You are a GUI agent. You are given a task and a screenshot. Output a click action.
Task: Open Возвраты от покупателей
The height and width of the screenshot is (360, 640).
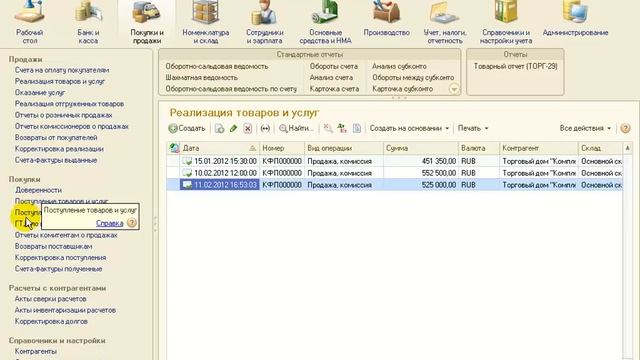click(56, 138)
